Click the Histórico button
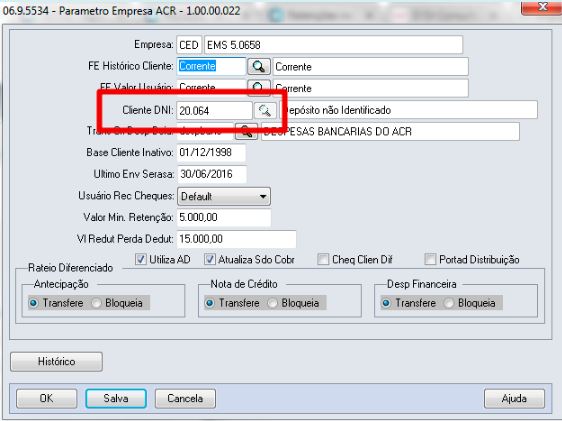 (x=57, y=362)
